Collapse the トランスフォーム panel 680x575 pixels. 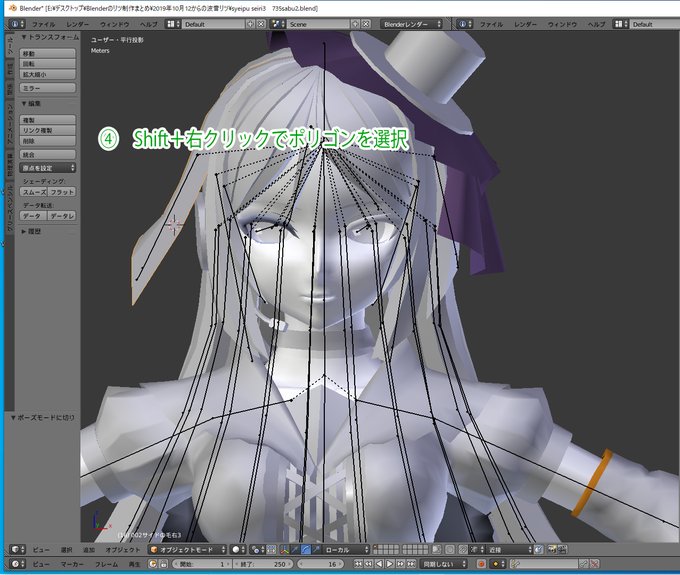(x=50, y=37)
